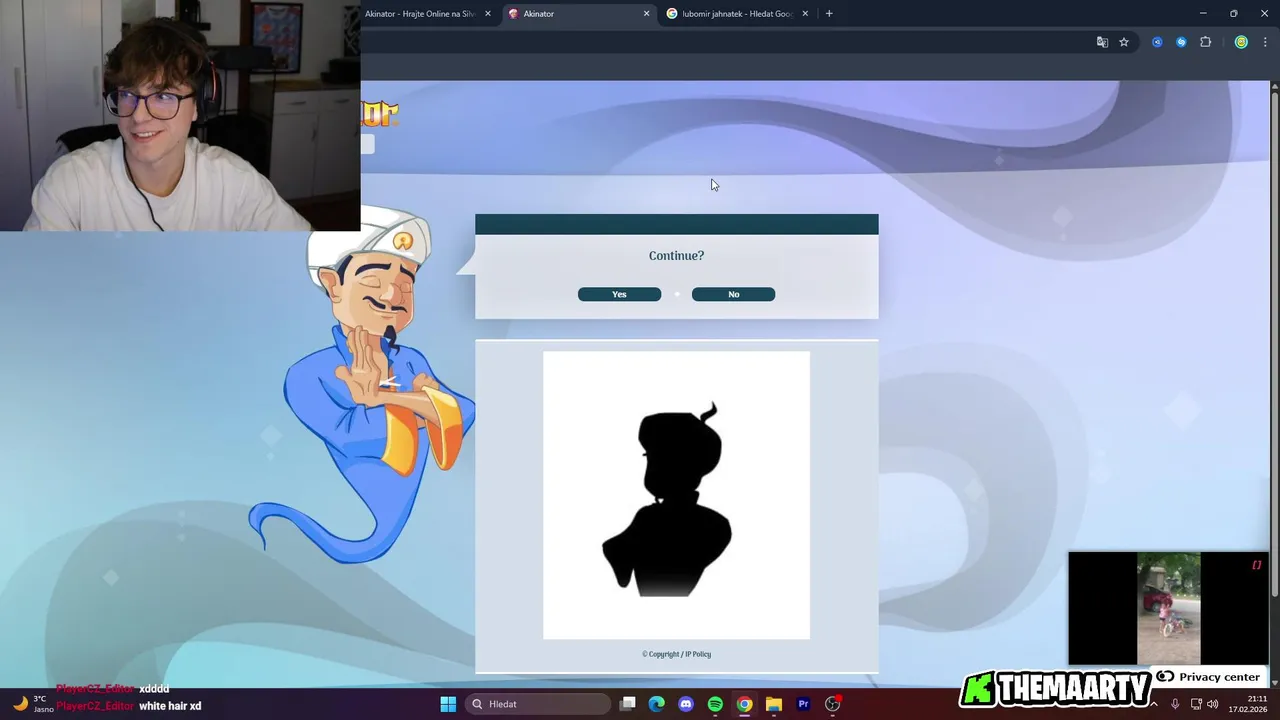Click the Hledat taskbar search box

538,704
